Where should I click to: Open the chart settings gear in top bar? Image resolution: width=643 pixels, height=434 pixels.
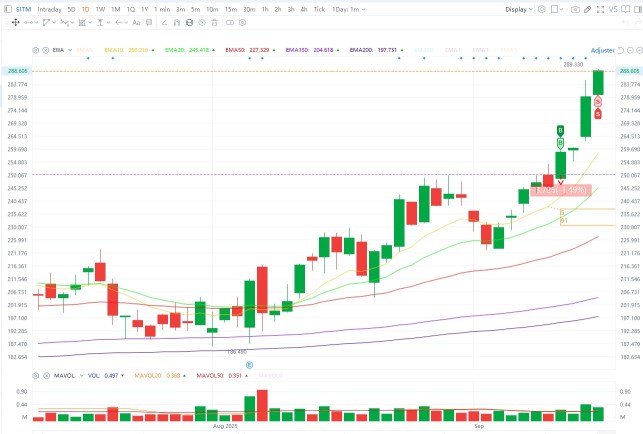pos(542,9)
